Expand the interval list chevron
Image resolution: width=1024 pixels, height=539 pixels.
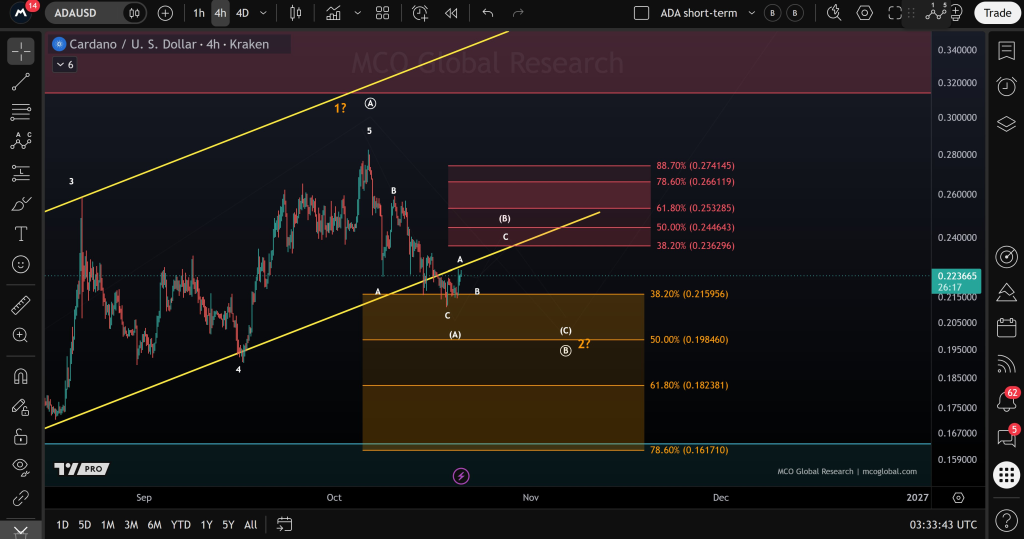click(x=263, y=13)
